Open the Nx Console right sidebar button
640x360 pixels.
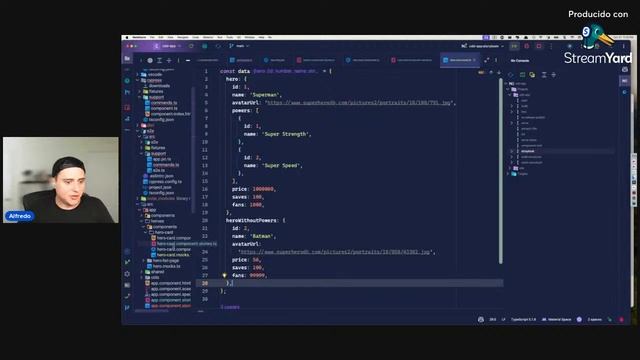coord(624,81)
